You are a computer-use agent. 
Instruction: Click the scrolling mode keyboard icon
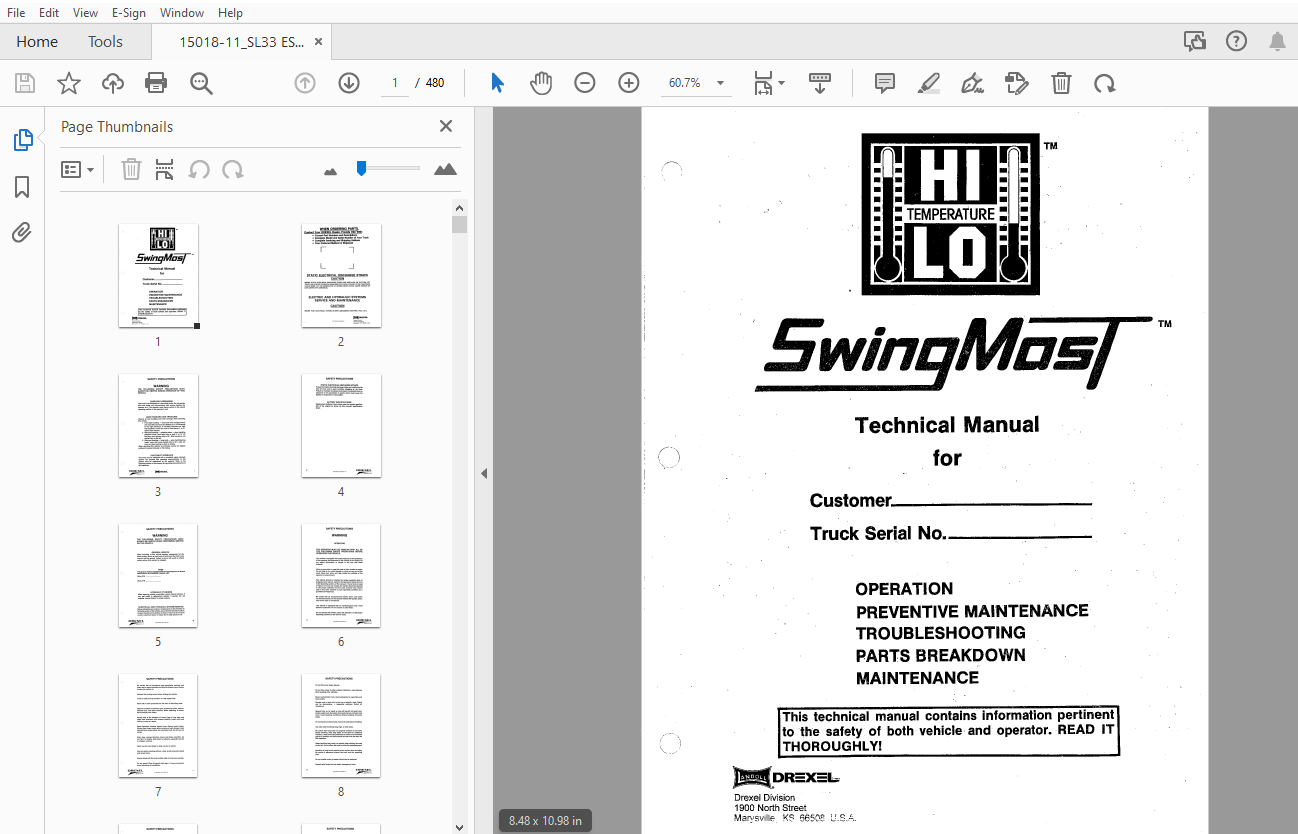pos(820,83)
